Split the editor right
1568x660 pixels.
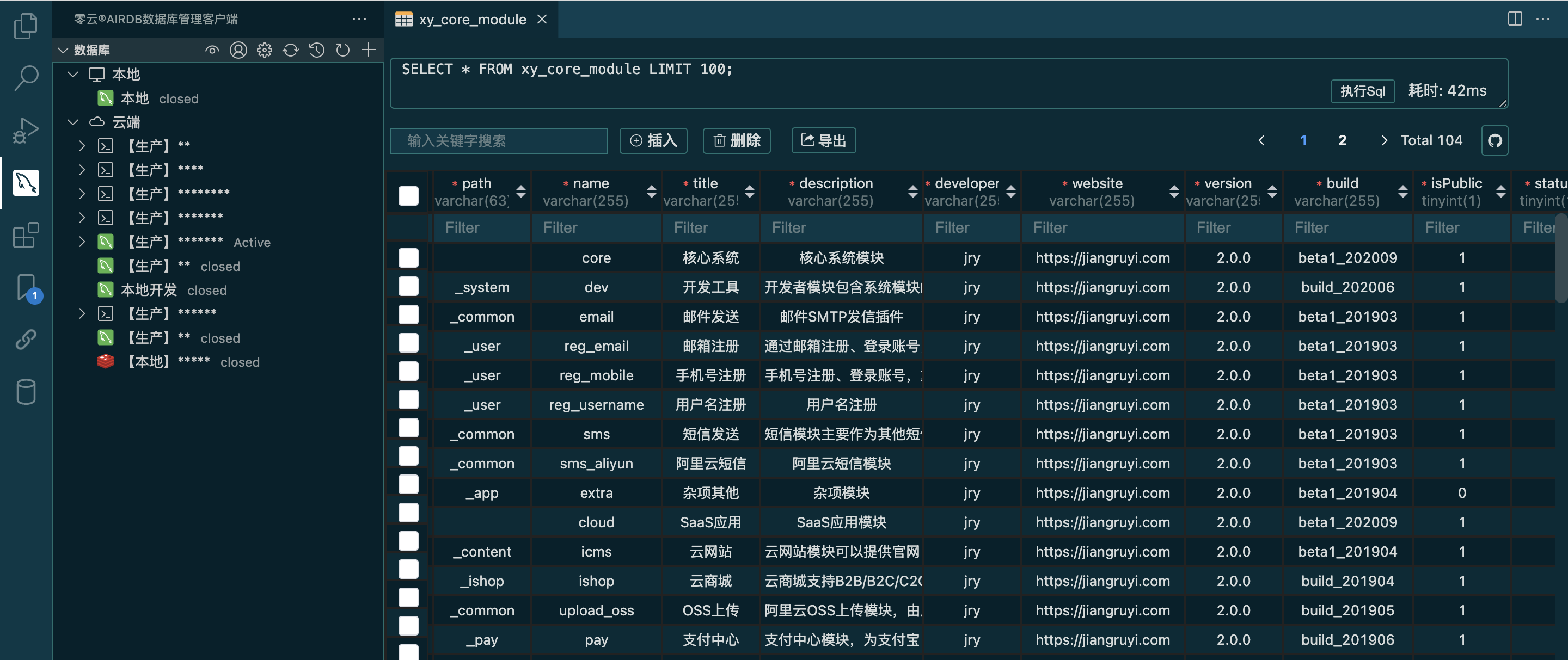click(1515, 19)
